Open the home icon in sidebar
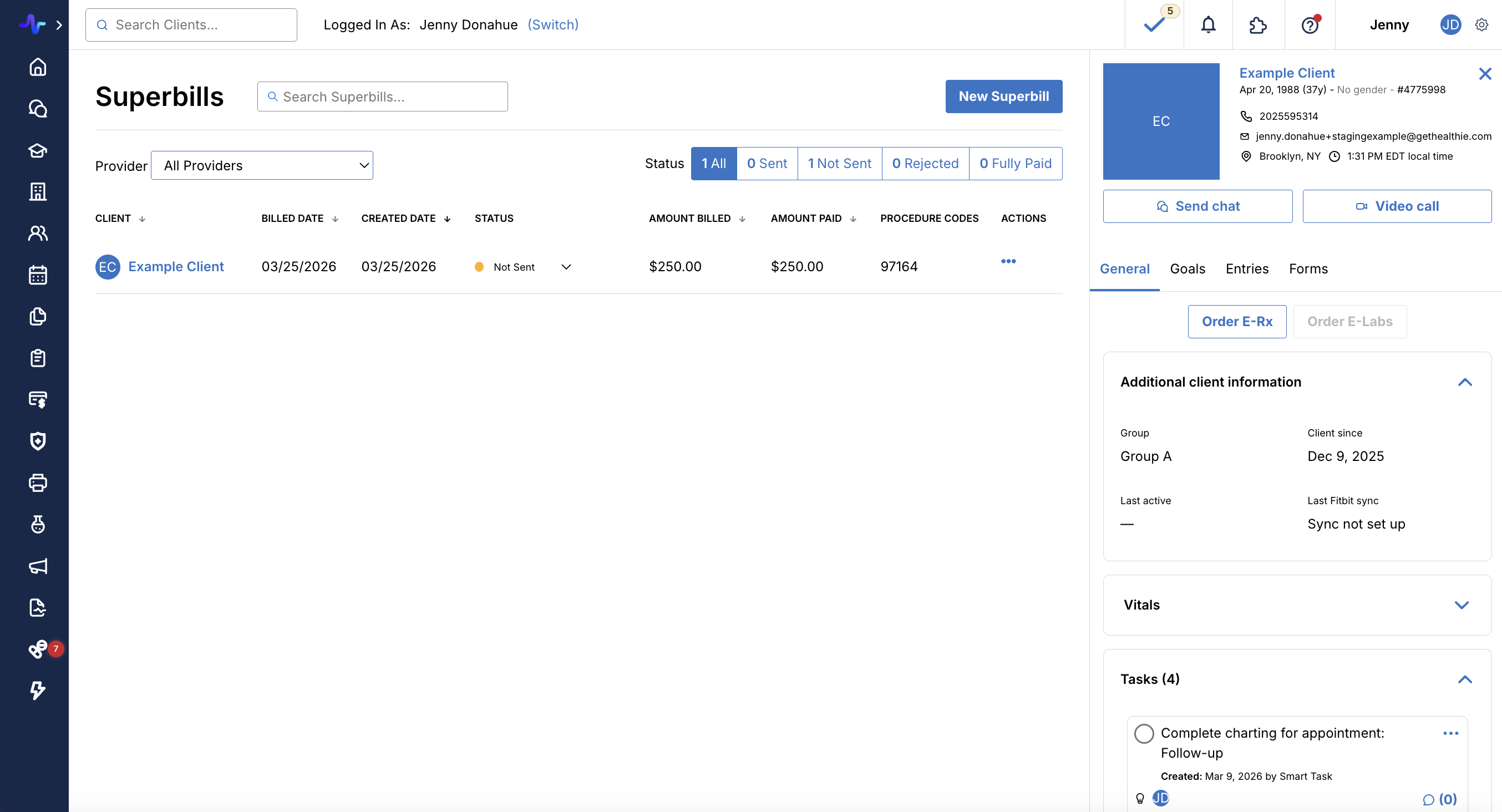This screenshot has height=812, width=1502. (38, 67)
